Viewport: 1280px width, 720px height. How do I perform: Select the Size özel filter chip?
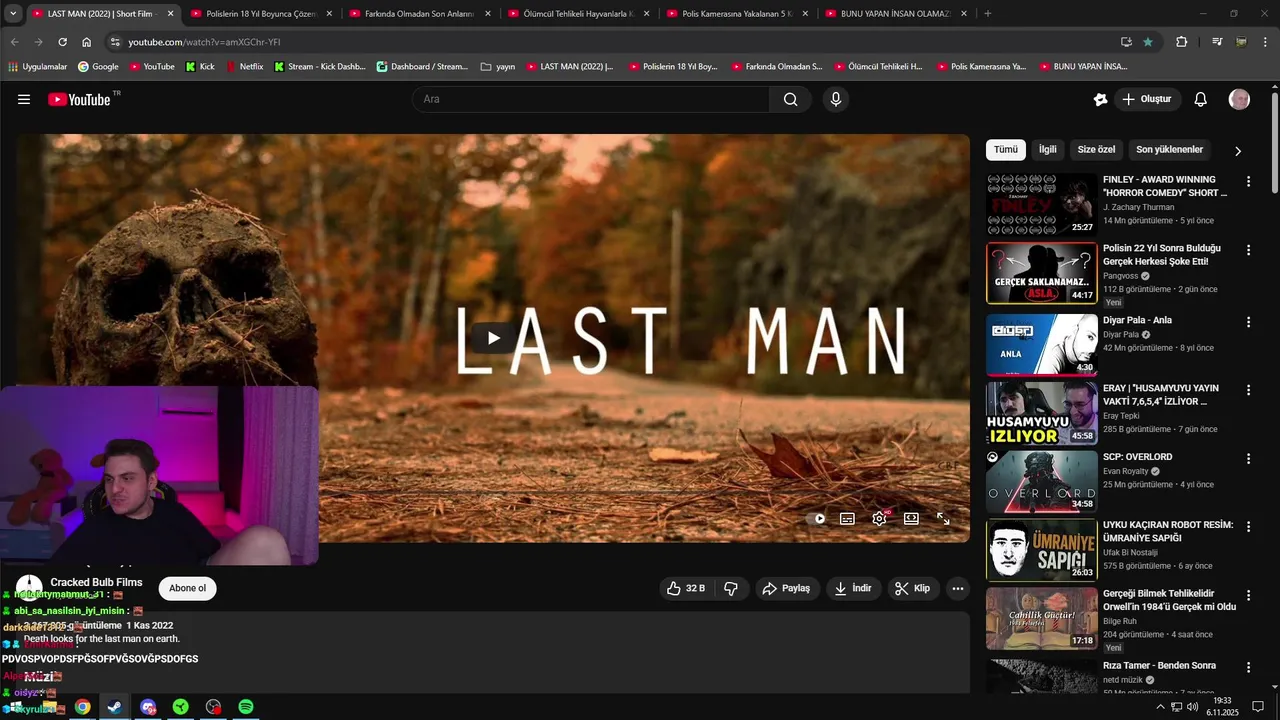[x=1096, y=149]
